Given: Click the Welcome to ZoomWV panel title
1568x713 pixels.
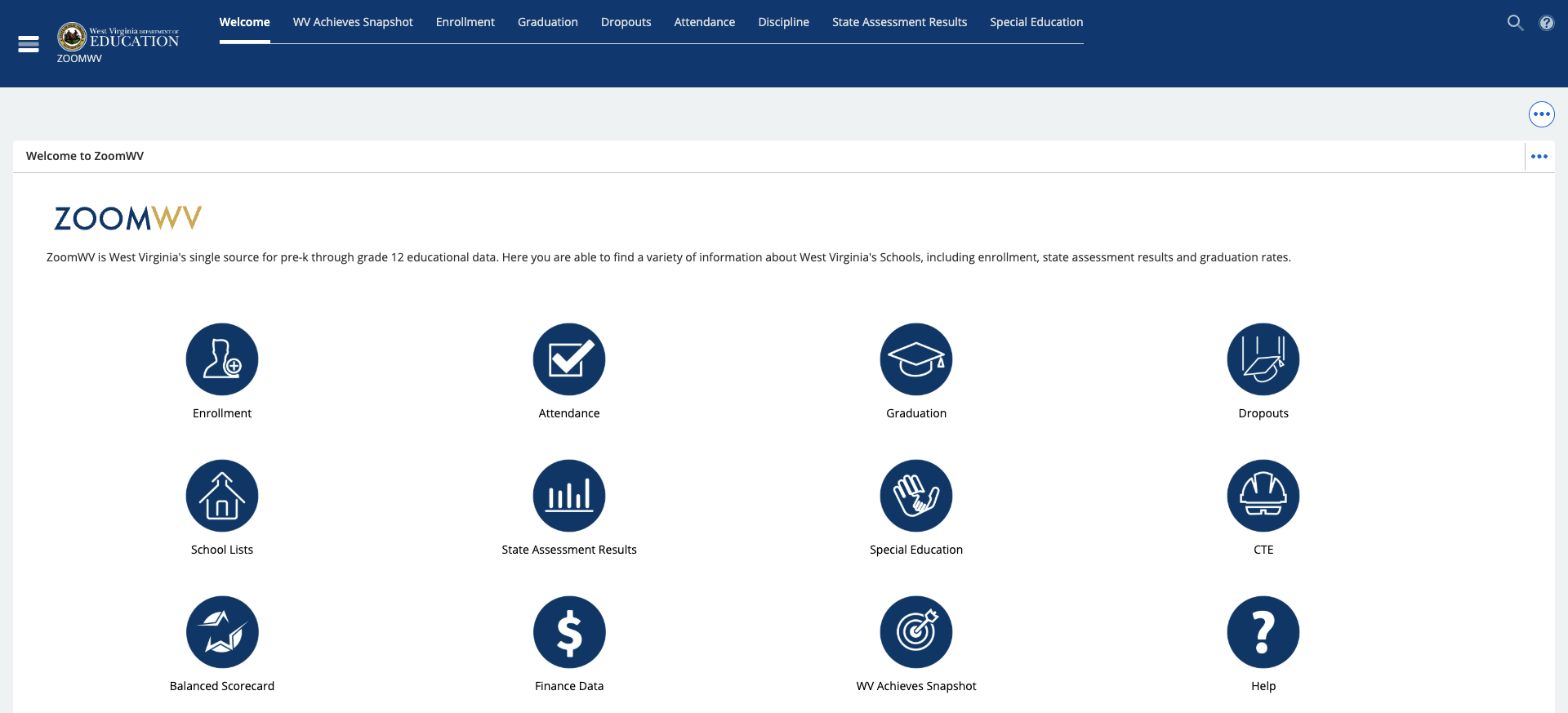Looking at the screenshot, I should pos(85,156).
